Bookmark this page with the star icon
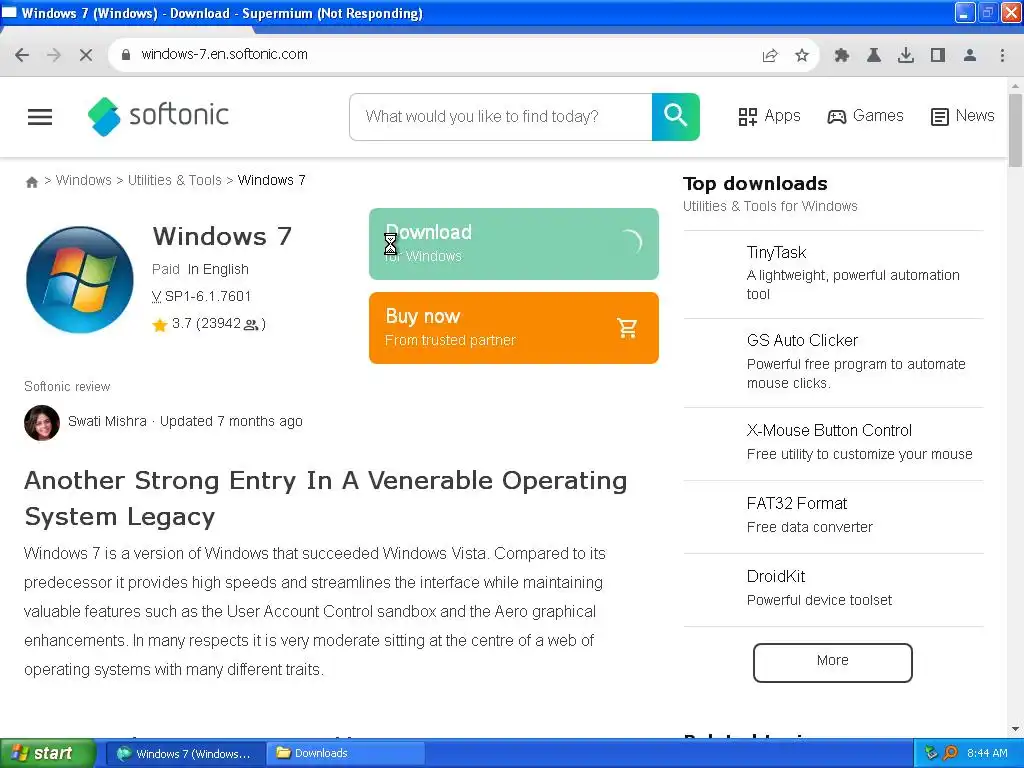Viewport: 1024px width, 768px height. point(802,56)
